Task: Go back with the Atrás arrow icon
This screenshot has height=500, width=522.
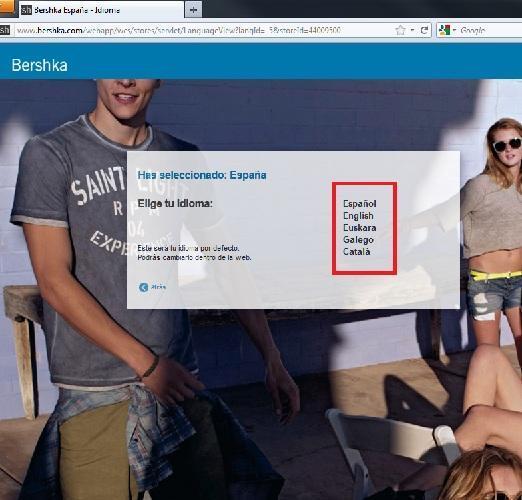Action: (144, 287)
